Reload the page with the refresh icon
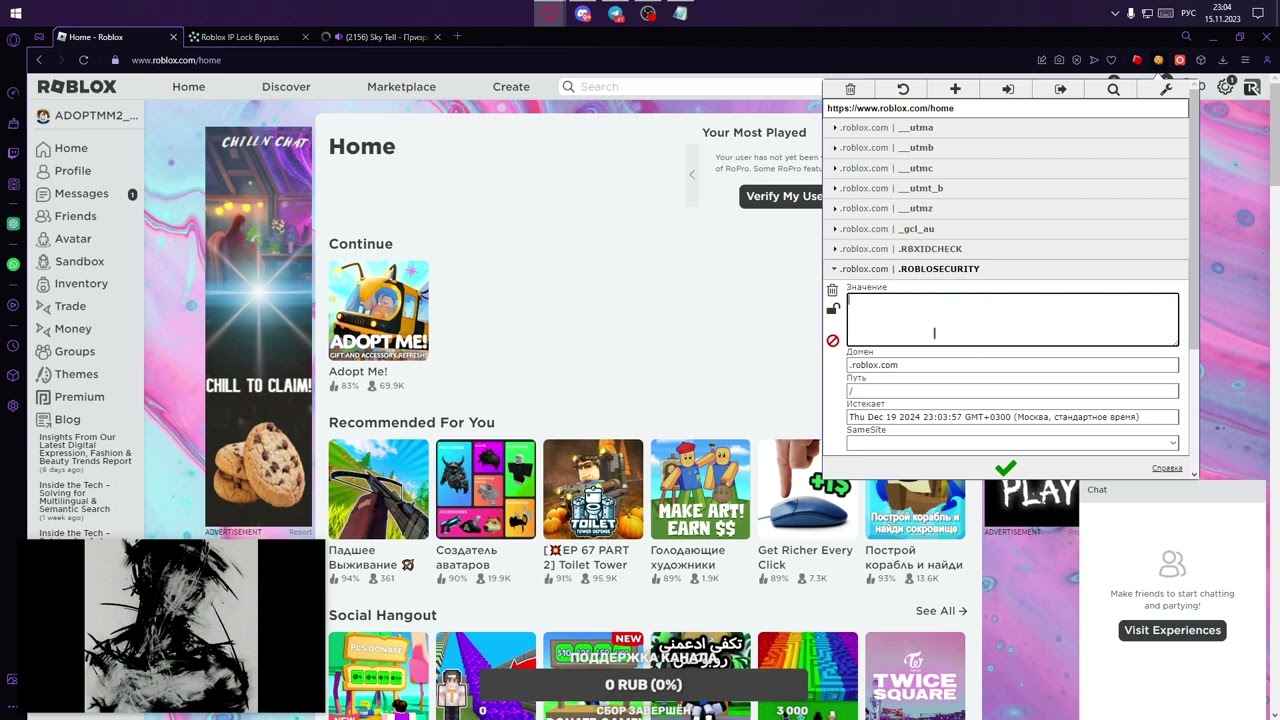 point(83,60)
